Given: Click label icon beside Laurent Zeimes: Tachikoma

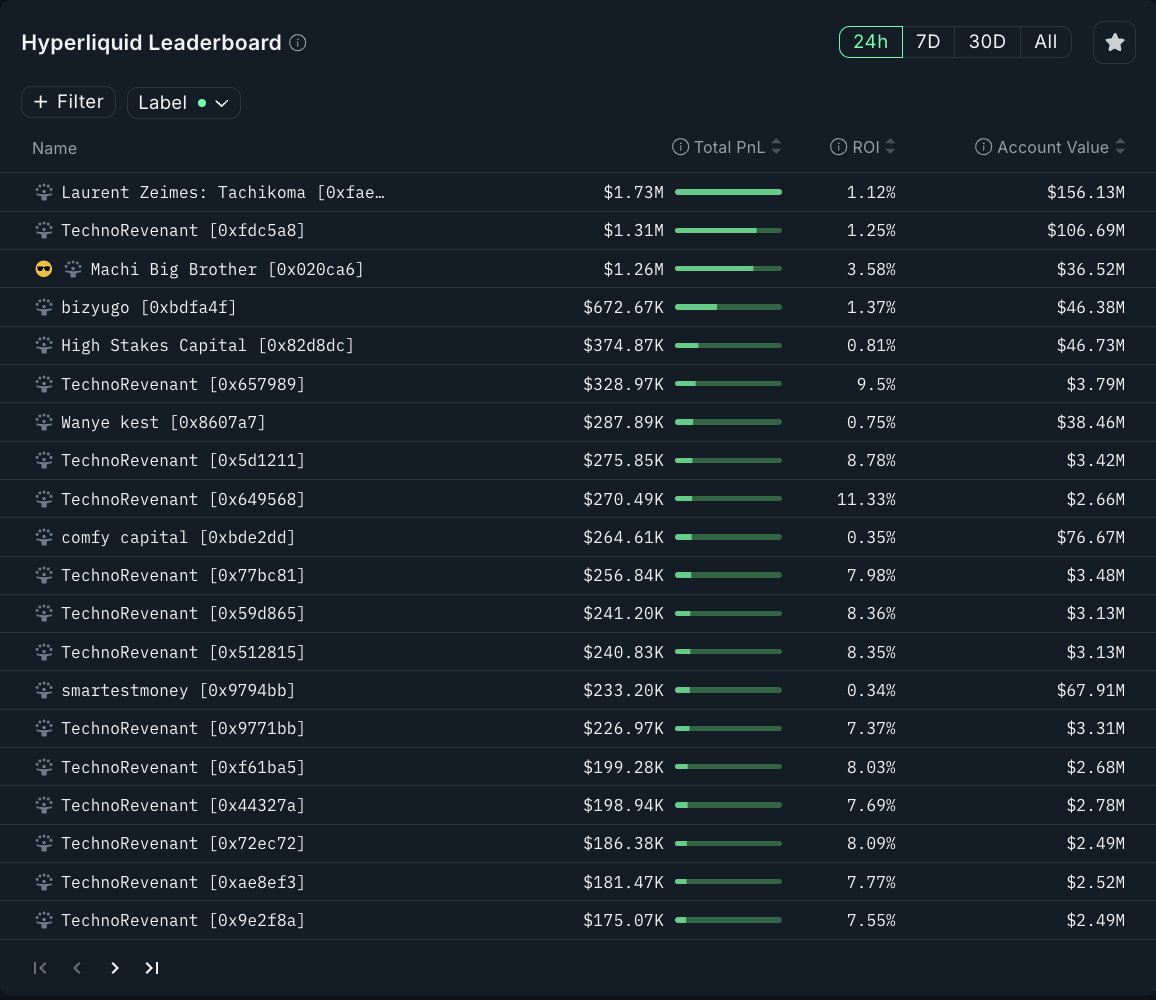Looking at the screenshot, I should pyautogui.click(x=43, y=192).
